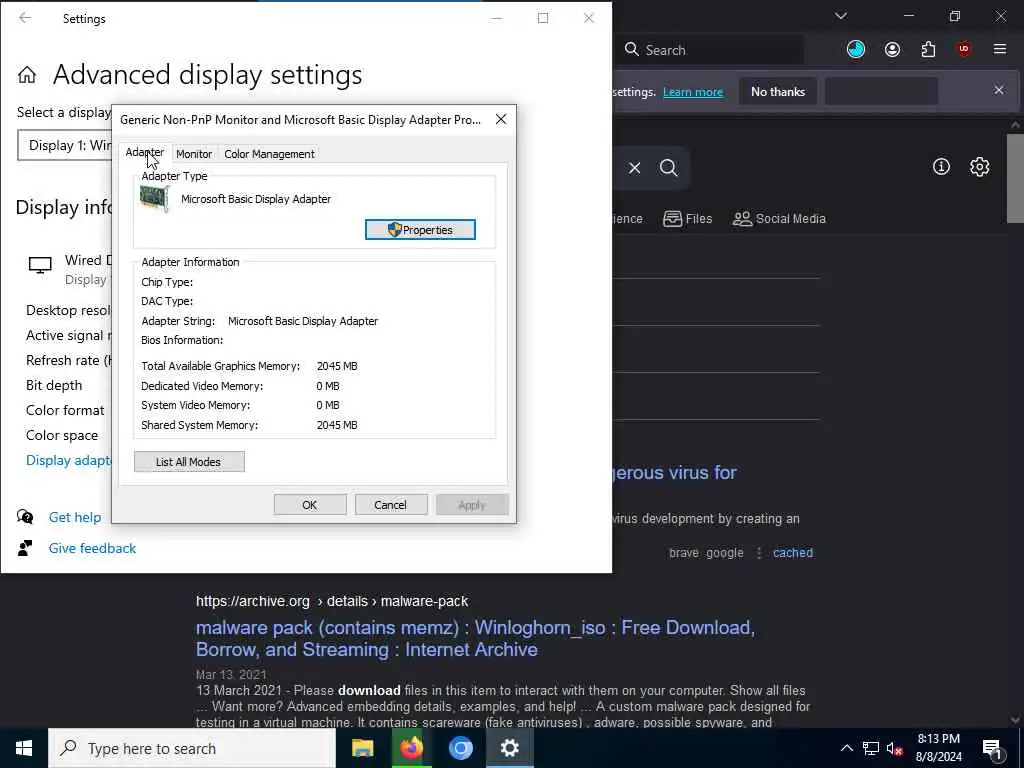
Task: Focus the Firefox Search box
Action: point(710,50)
